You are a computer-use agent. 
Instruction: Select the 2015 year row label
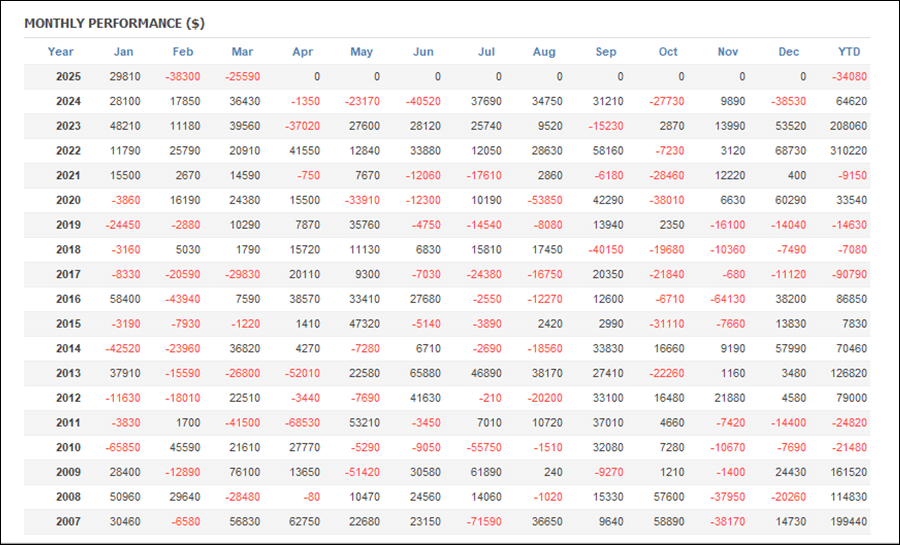tap(68, 324)
